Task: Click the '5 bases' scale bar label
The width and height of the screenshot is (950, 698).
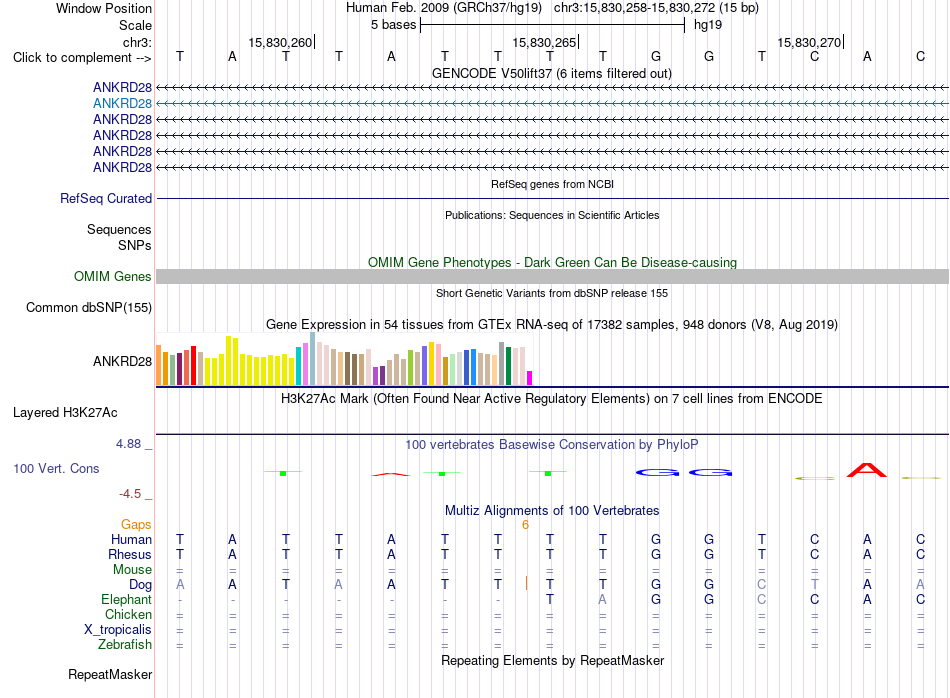Action: [394, 25]
